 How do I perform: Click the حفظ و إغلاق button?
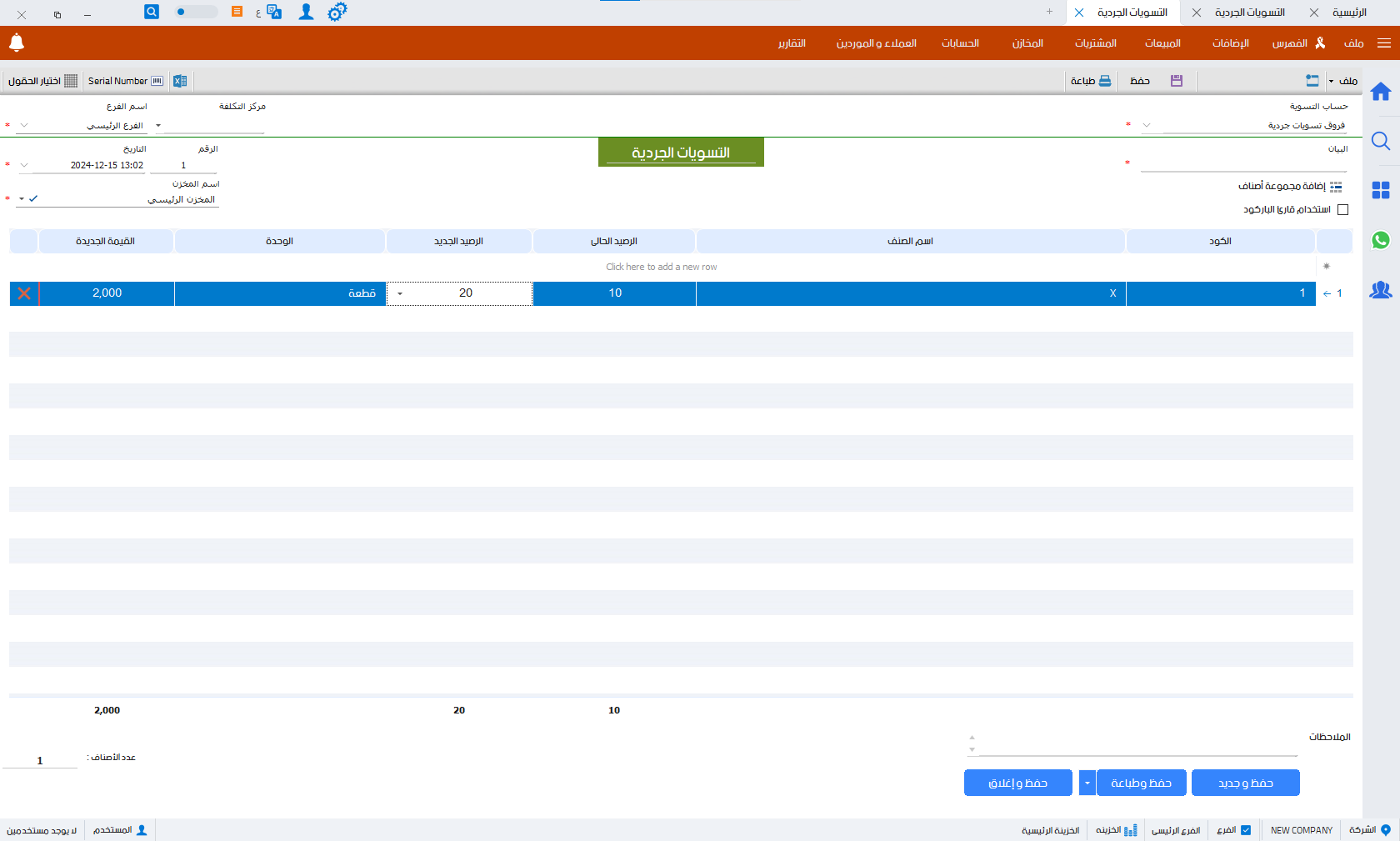pyautogui.click(x=1017, y=783)
